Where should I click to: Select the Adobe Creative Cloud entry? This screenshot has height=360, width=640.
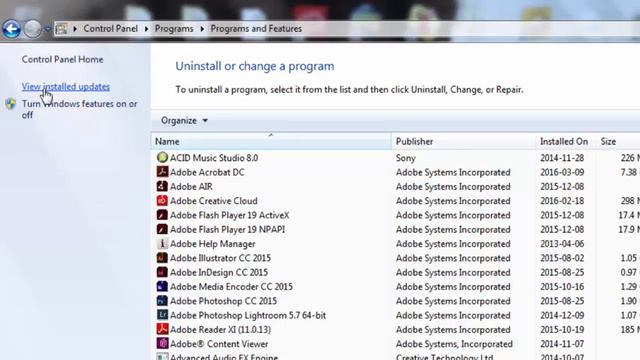coord(213,201)
